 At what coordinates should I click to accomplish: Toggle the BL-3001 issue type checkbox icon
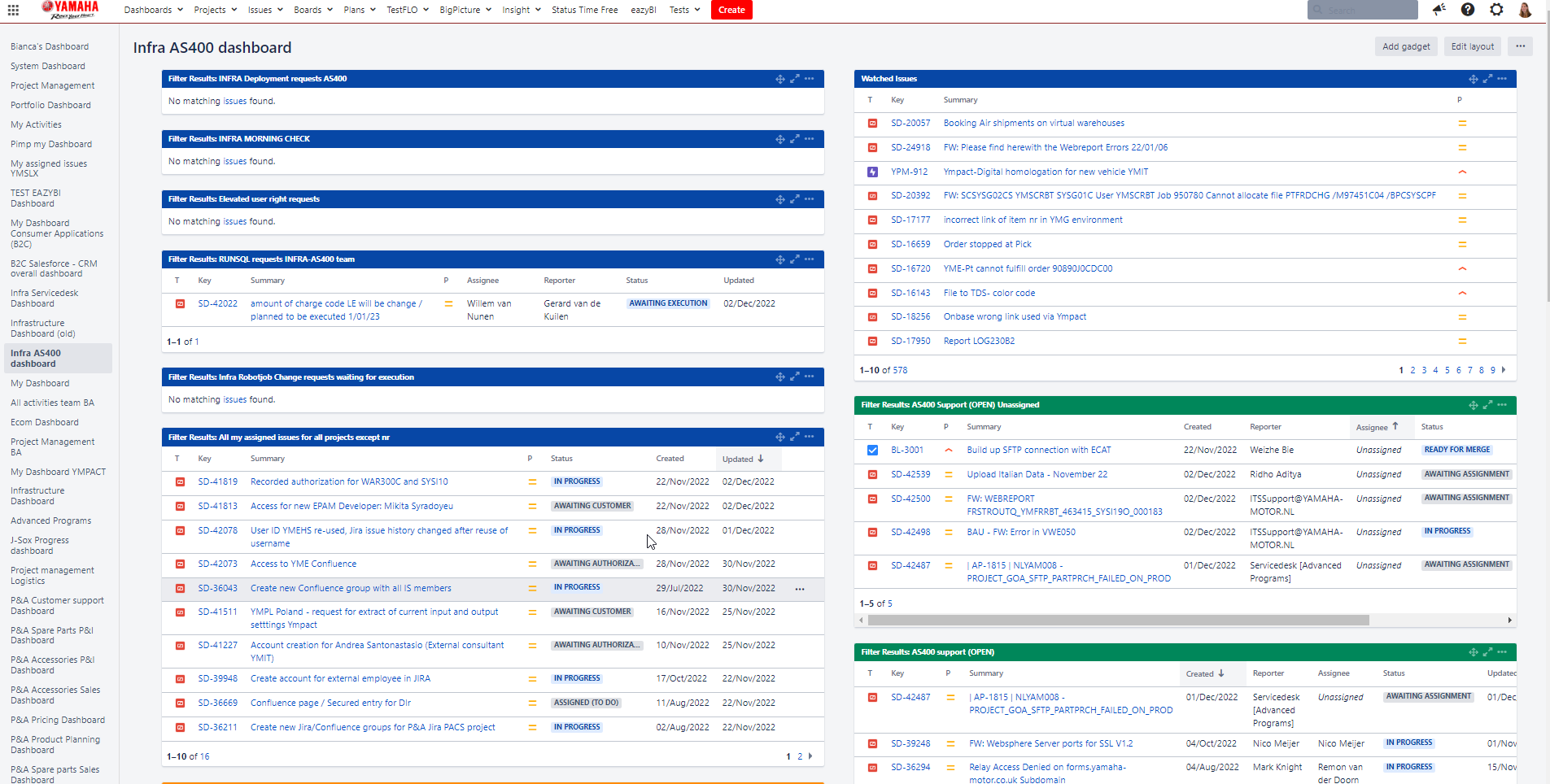coord(872,450)
